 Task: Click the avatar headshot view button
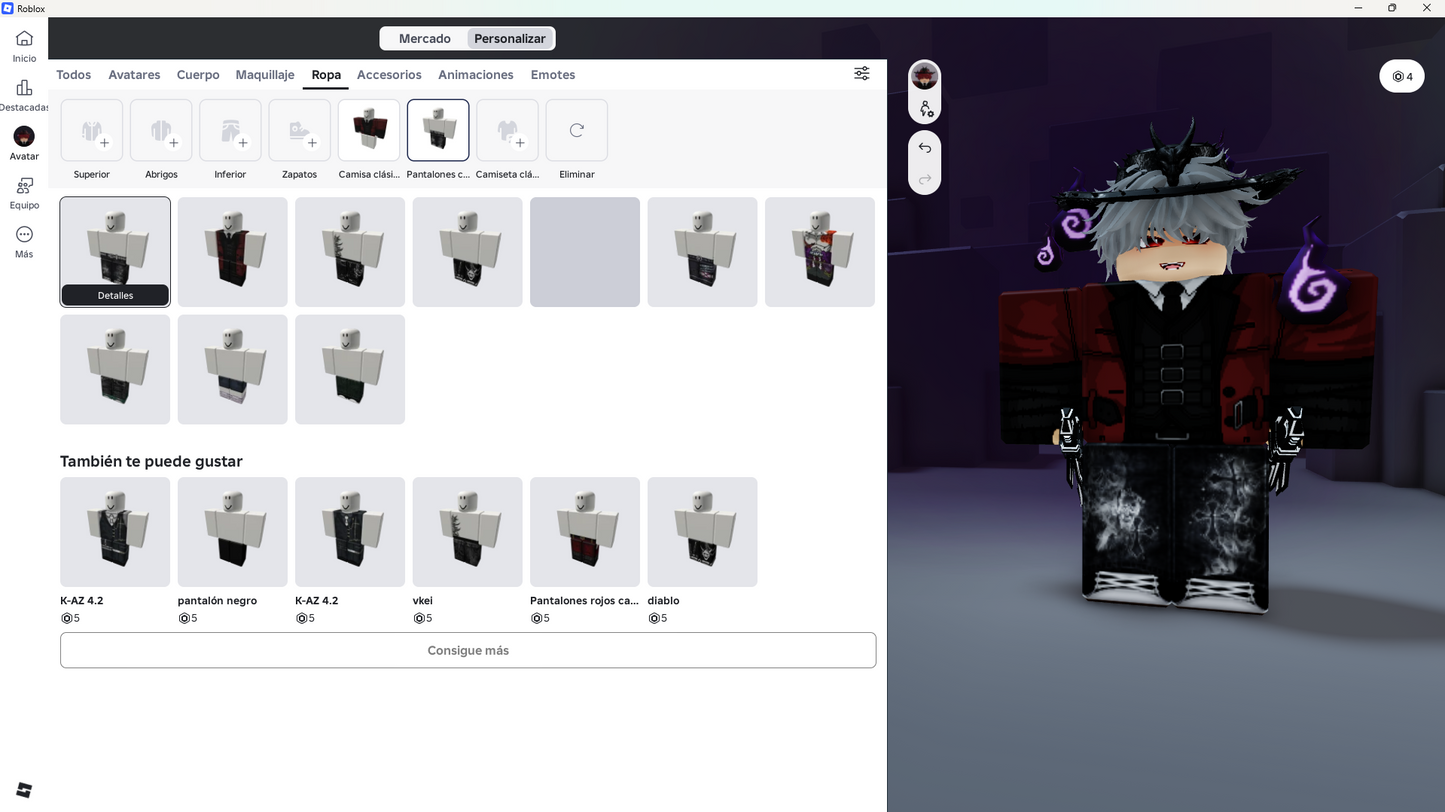pyautogui.click(x=925, y=76)
